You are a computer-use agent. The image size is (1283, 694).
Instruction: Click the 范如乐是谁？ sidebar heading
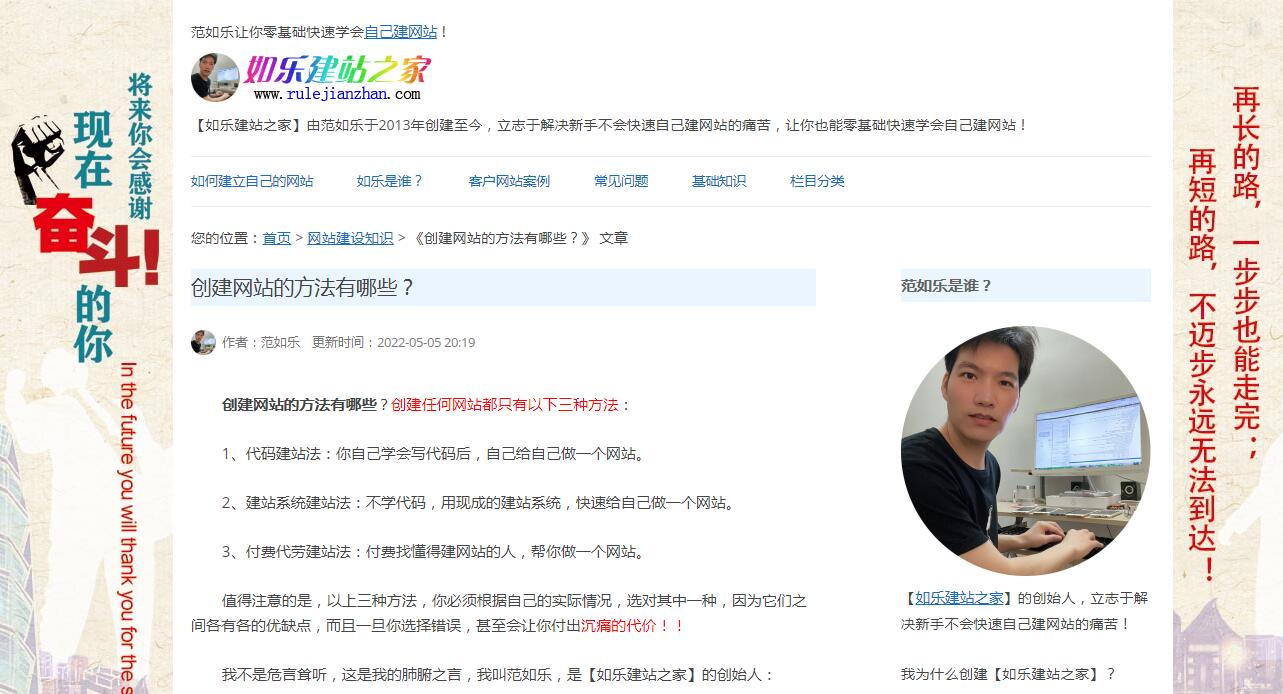click(946, 286)
